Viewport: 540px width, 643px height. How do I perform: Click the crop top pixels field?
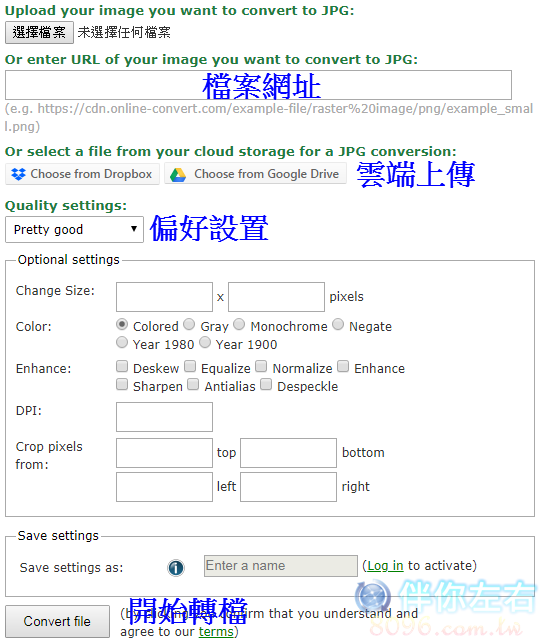(164, 453)
